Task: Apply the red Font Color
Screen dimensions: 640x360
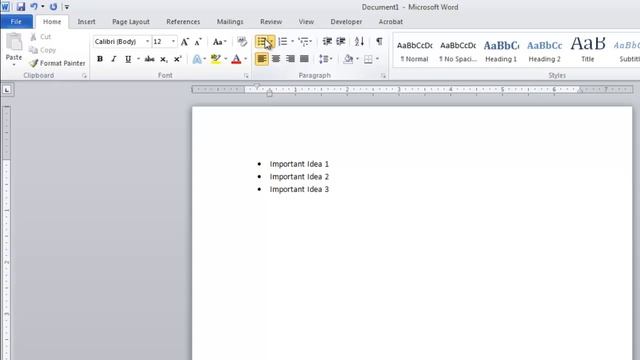Action: coord(236,59)
